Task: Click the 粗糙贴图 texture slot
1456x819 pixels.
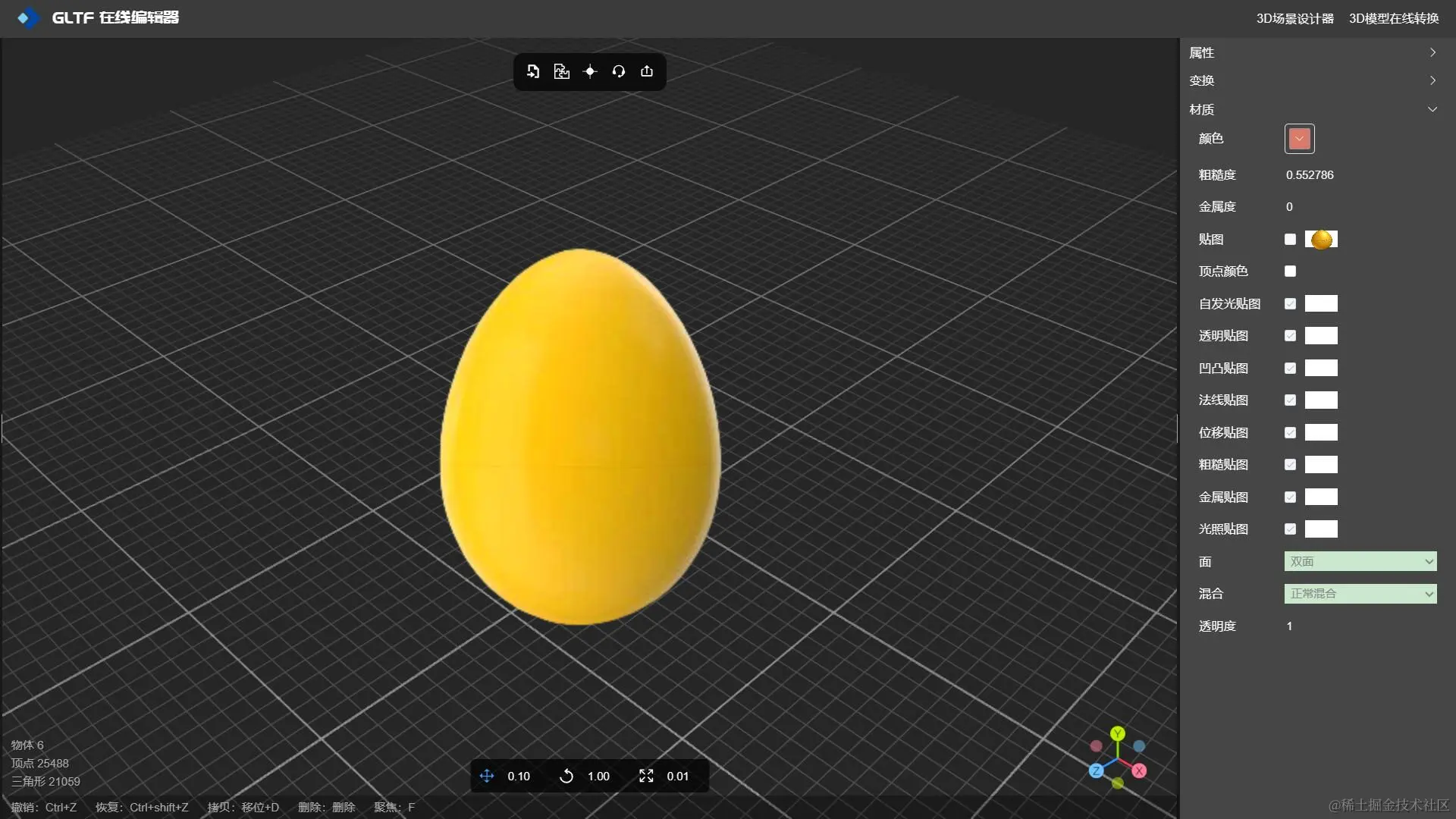Action: [1321, 465]
